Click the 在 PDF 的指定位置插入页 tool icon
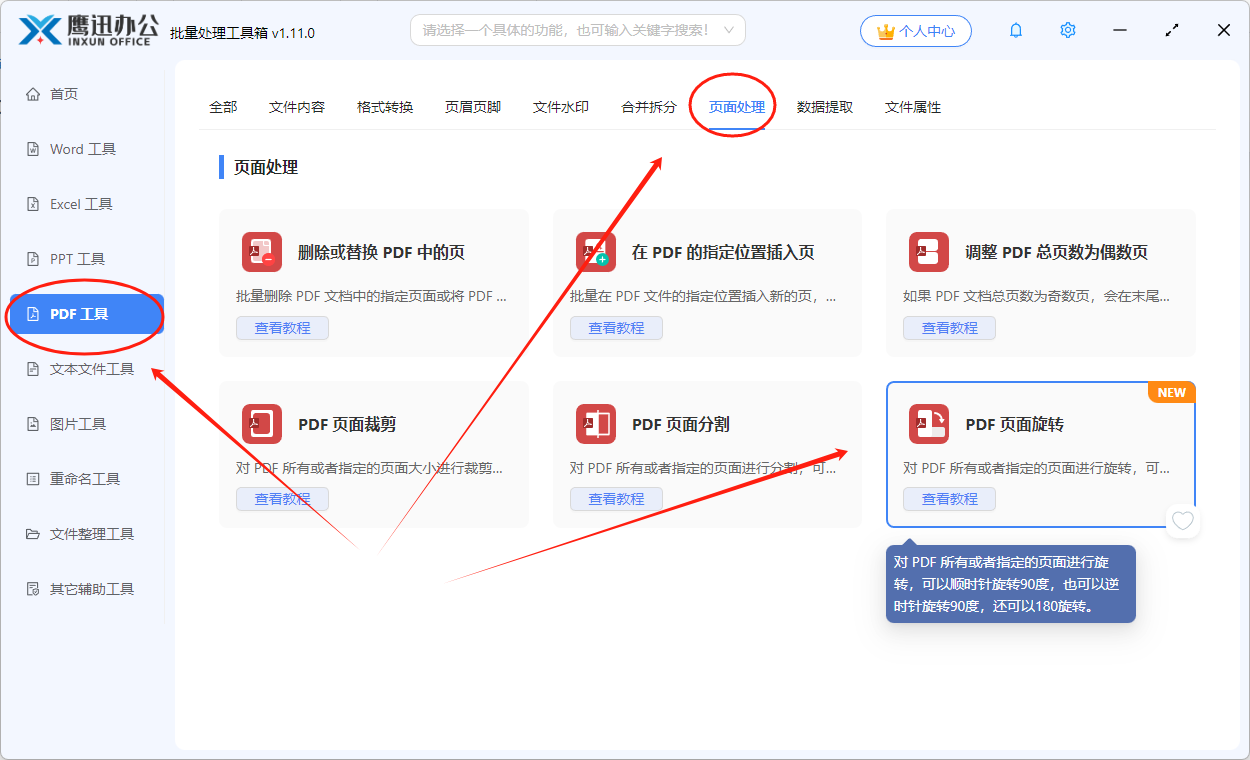The height and width of the screenshot is (760, 1250). click(x=595, y=253)
